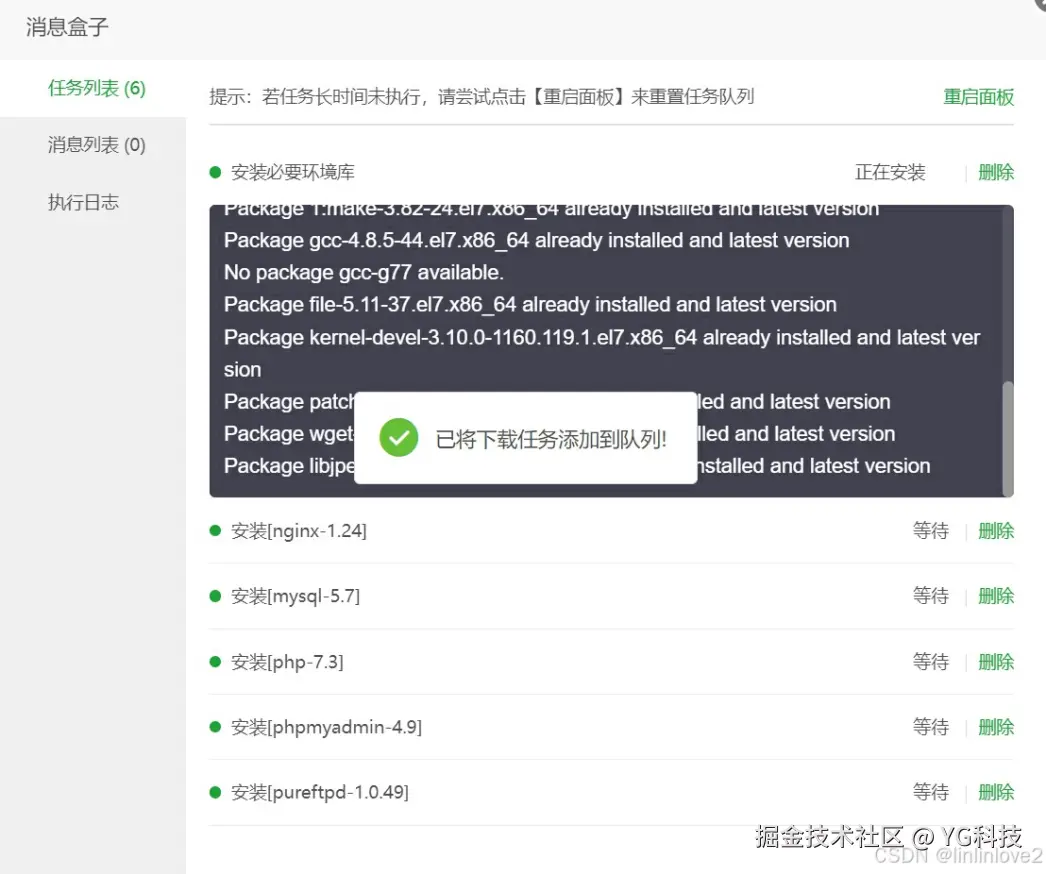Click the green dot beside 安装[mysql-5.7]
Viewport: 1046px width, 874px height.
tap(215, 596)
